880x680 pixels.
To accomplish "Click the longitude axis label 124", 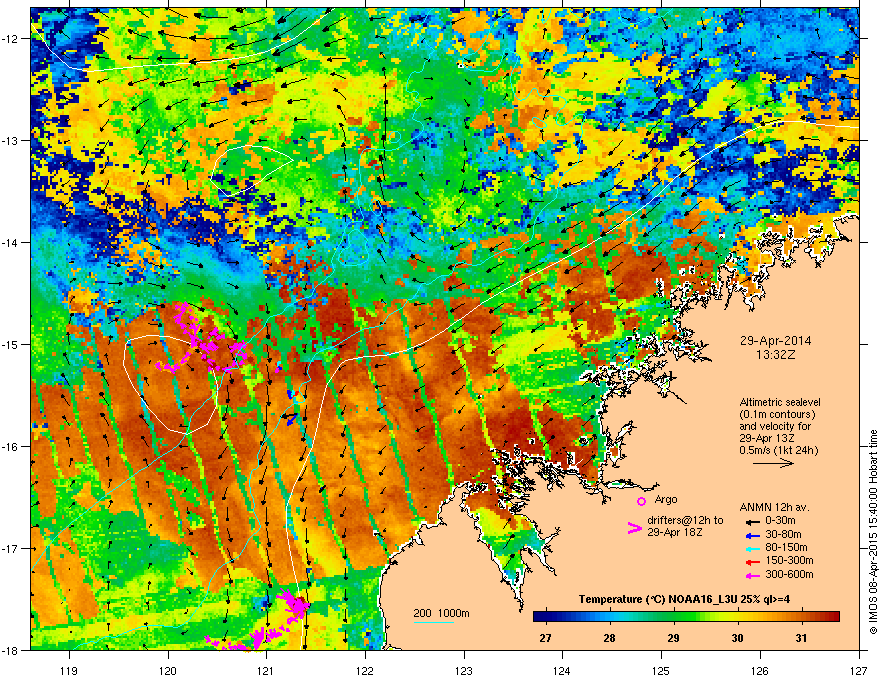I will pos(562,670).
